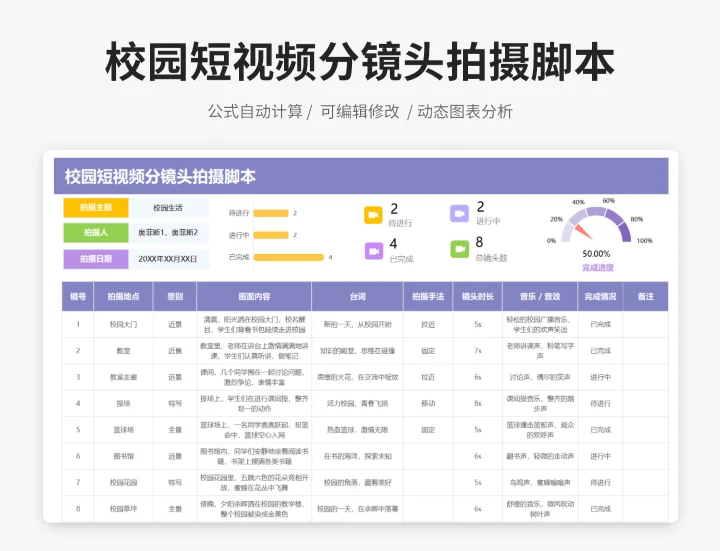Select the 进行中 bar in the bar chart
This screenshot has height=551, width=720.
coord(271,235)
